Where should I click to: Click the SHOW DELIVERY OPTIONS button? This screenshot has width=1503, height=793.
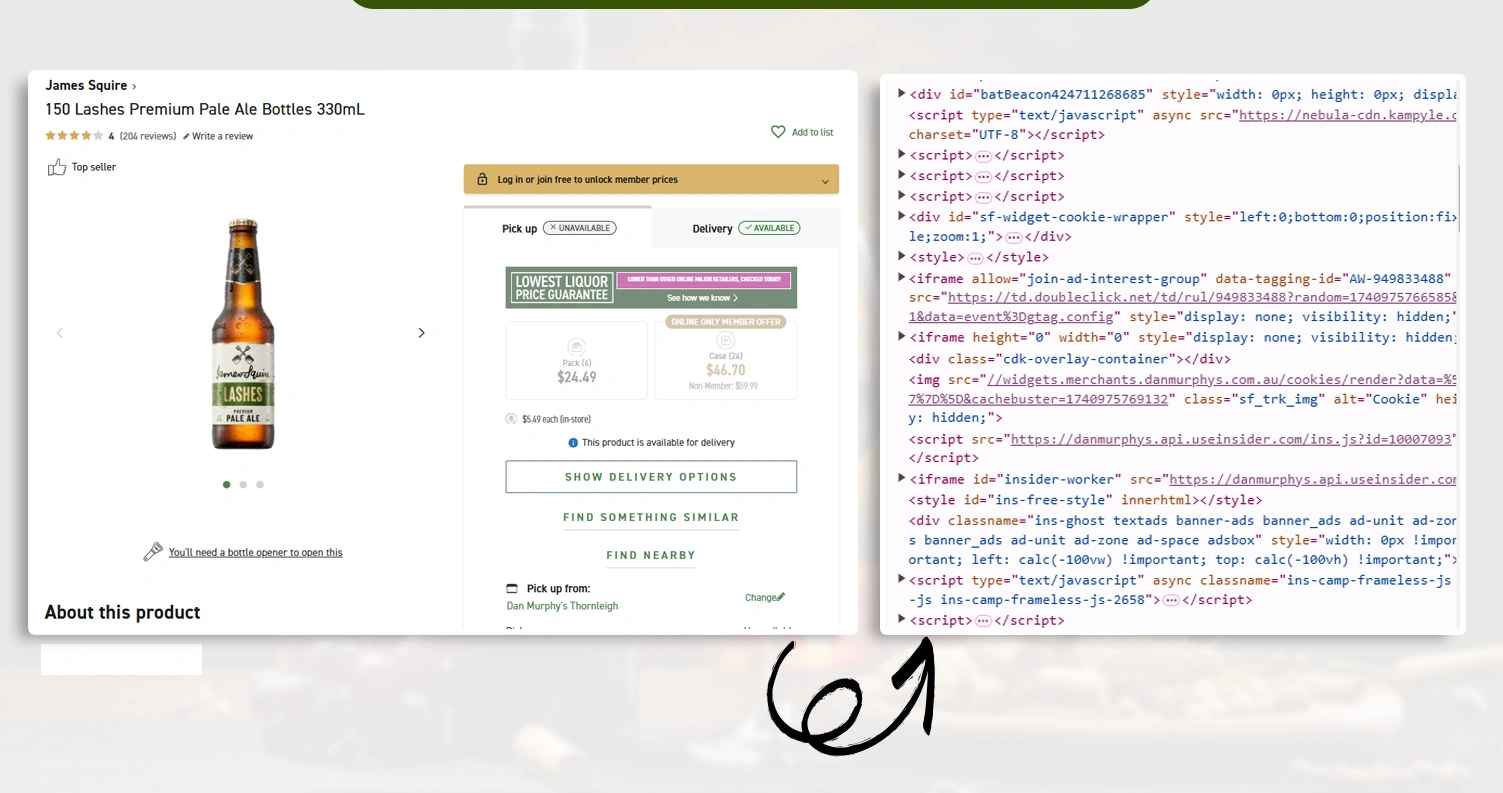650,477
